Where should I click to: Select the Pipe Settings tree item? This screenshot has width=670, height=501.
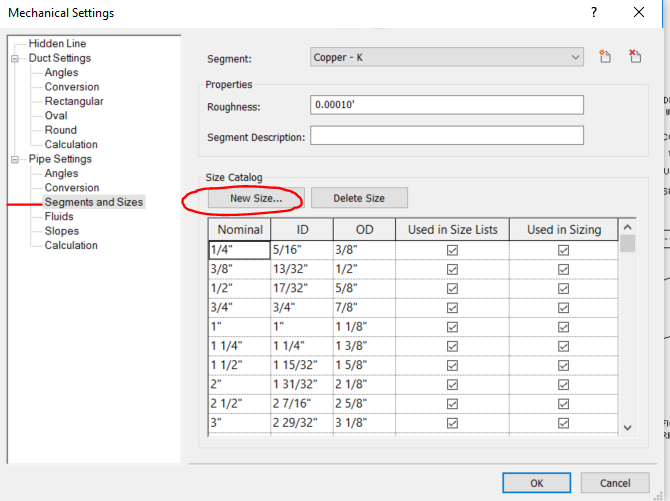point(60,159)
